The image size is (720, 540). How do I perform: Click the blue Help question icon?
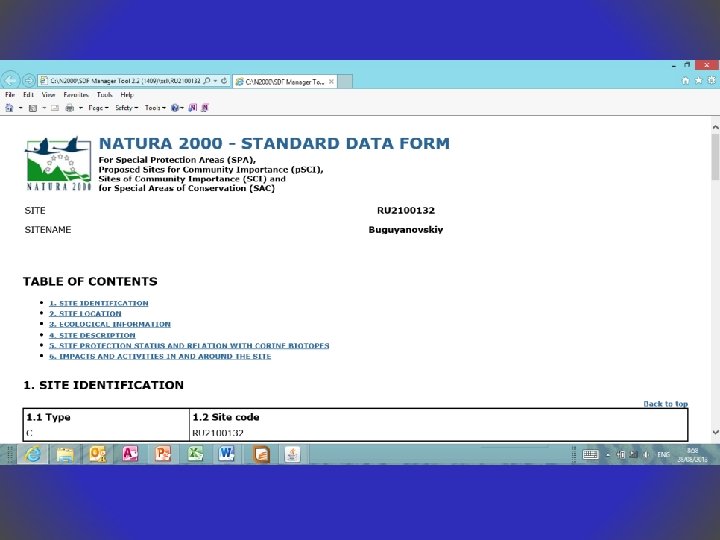[174, 108]
